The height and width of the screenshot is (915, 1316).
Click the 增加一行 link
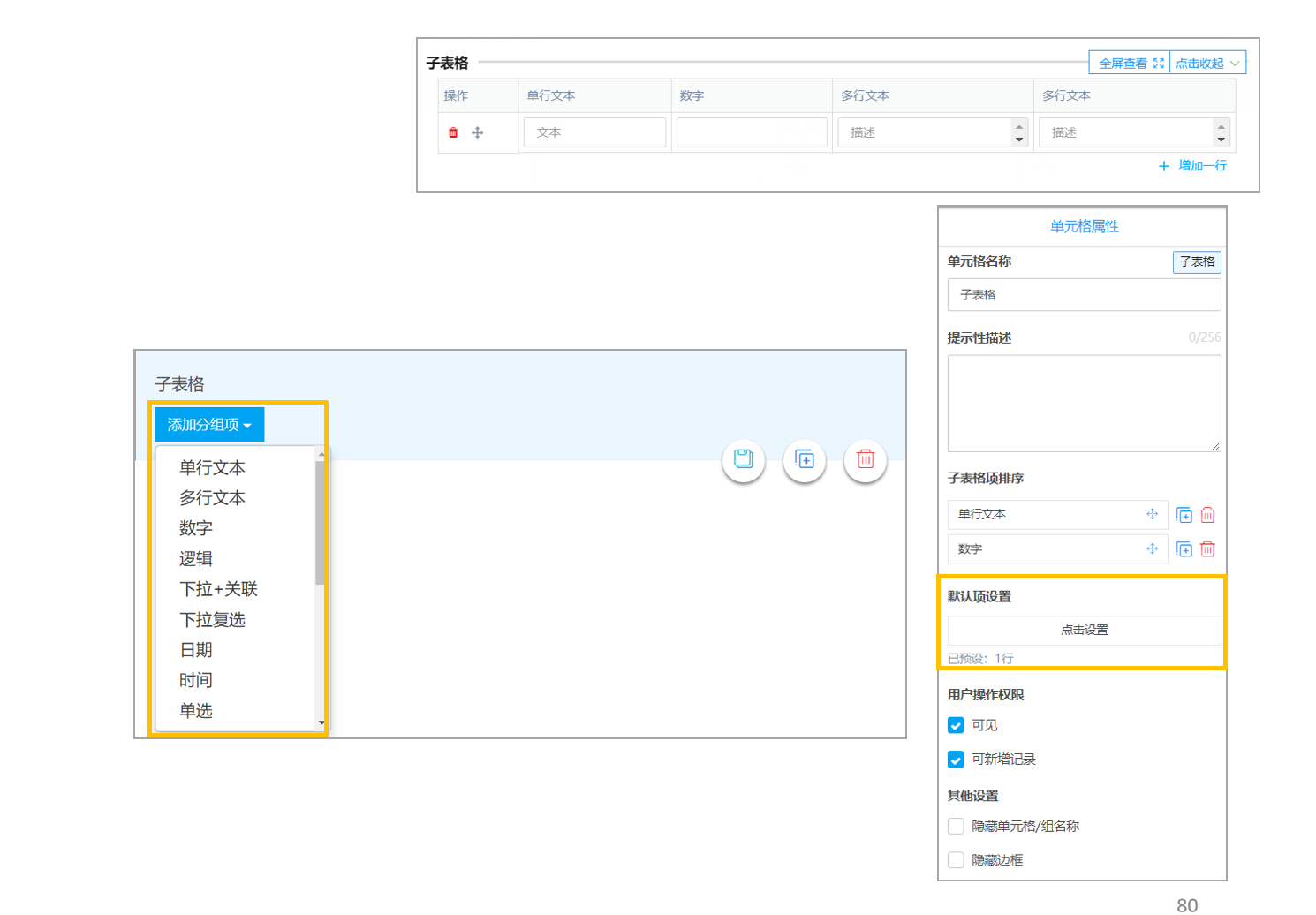(1192, 166)
